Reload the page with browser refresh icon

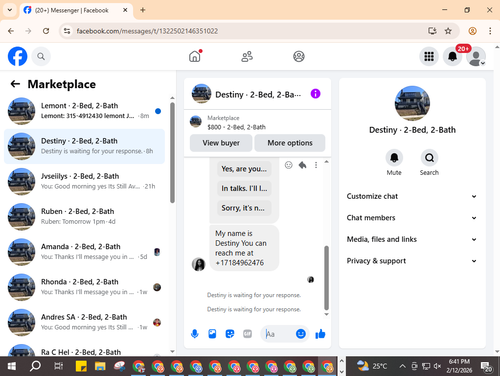pyautogui.click(x=46, y=31)
